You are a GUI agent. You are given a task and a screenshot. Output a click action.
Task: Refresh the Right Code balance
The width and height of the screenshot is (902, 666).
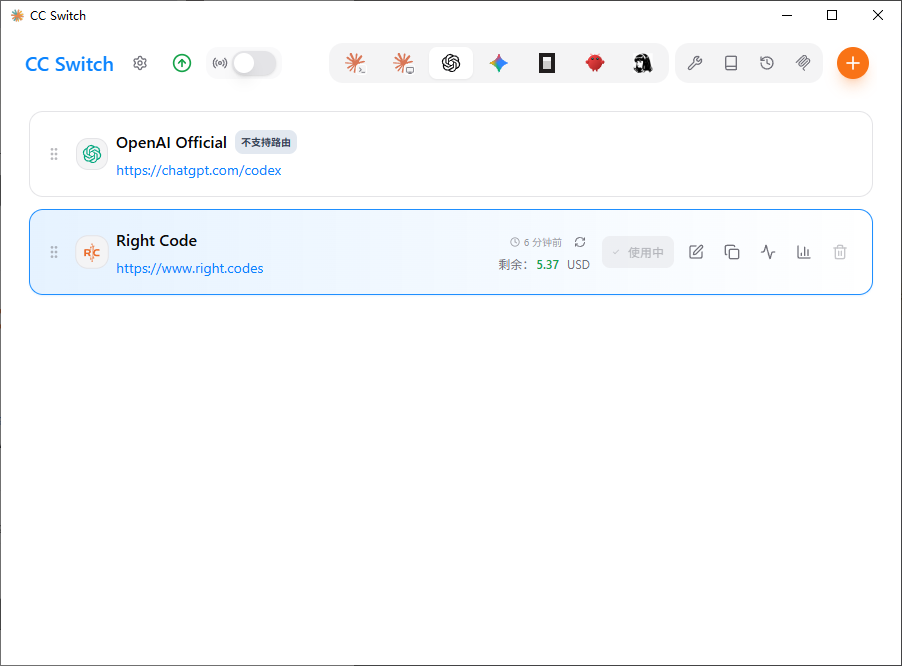(580, 242)
